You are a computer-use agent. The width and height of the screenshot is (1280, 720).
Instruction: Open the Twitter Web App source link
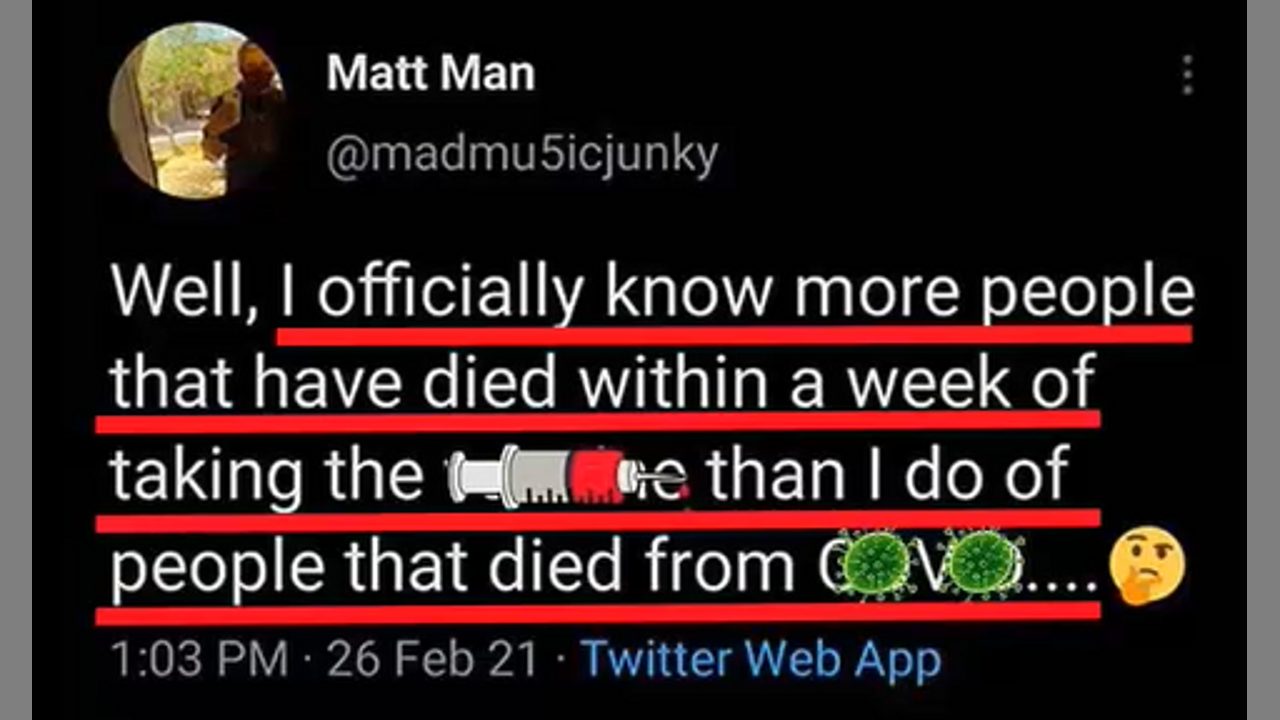[x=761, y=661]
